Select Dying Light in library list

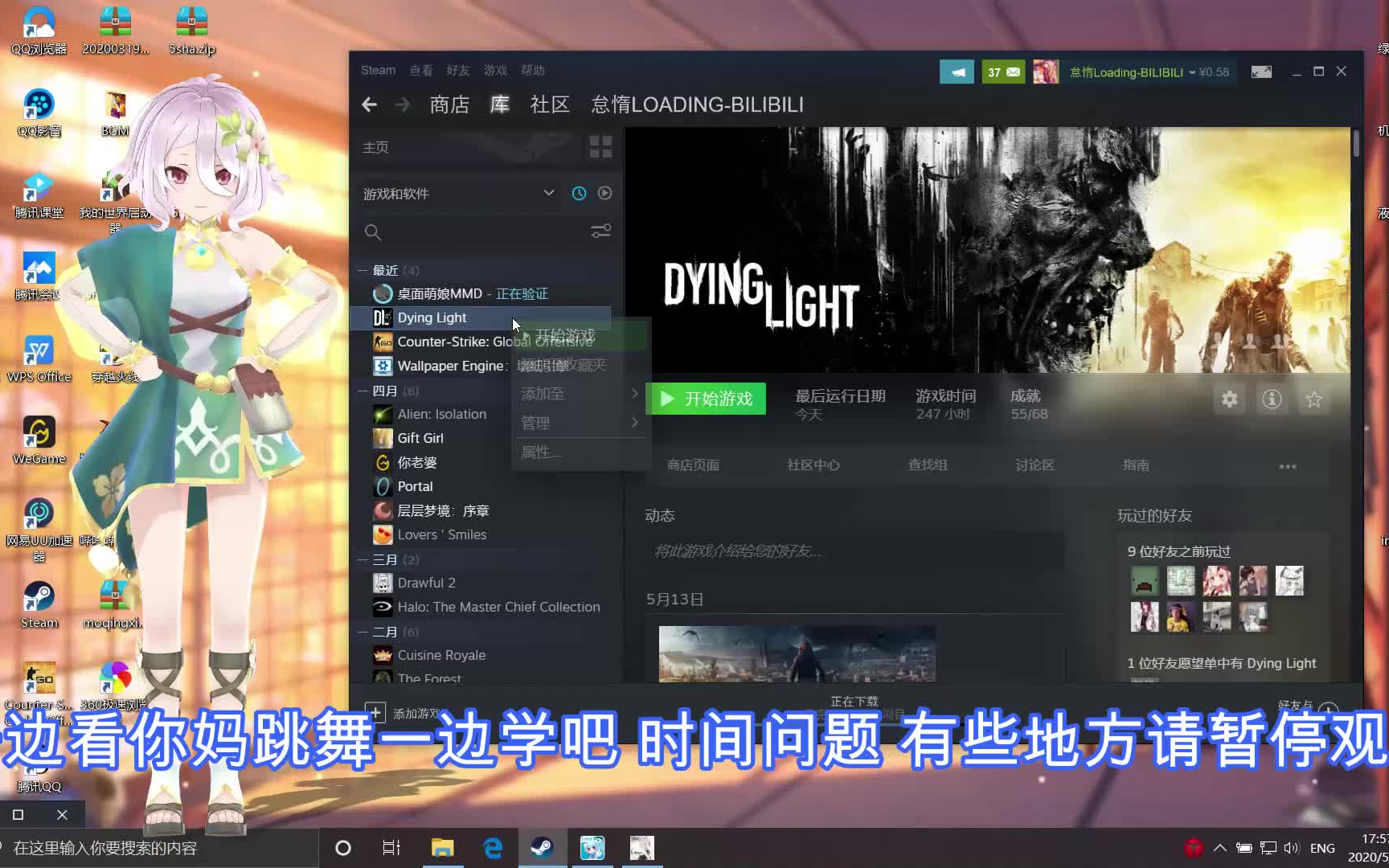[x=481, y=318]
